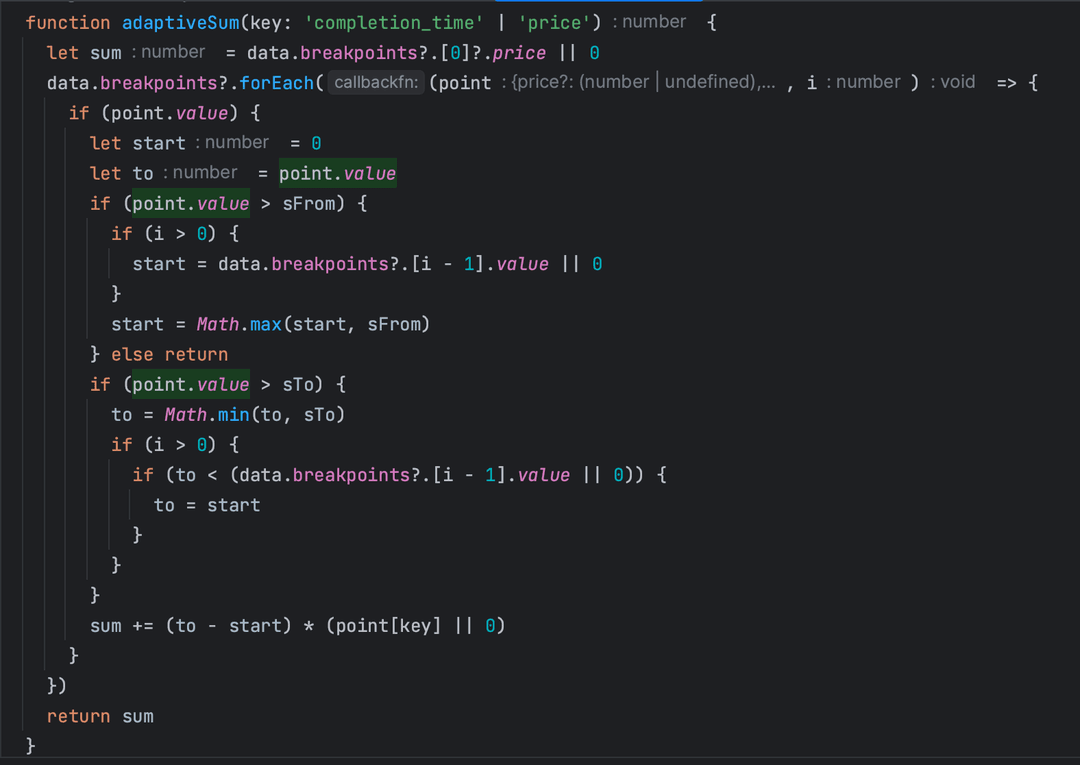The width and height of the screenshot is (1080, 765).
Task: Click the void return type hint
Action: click(x=957, y=83)
